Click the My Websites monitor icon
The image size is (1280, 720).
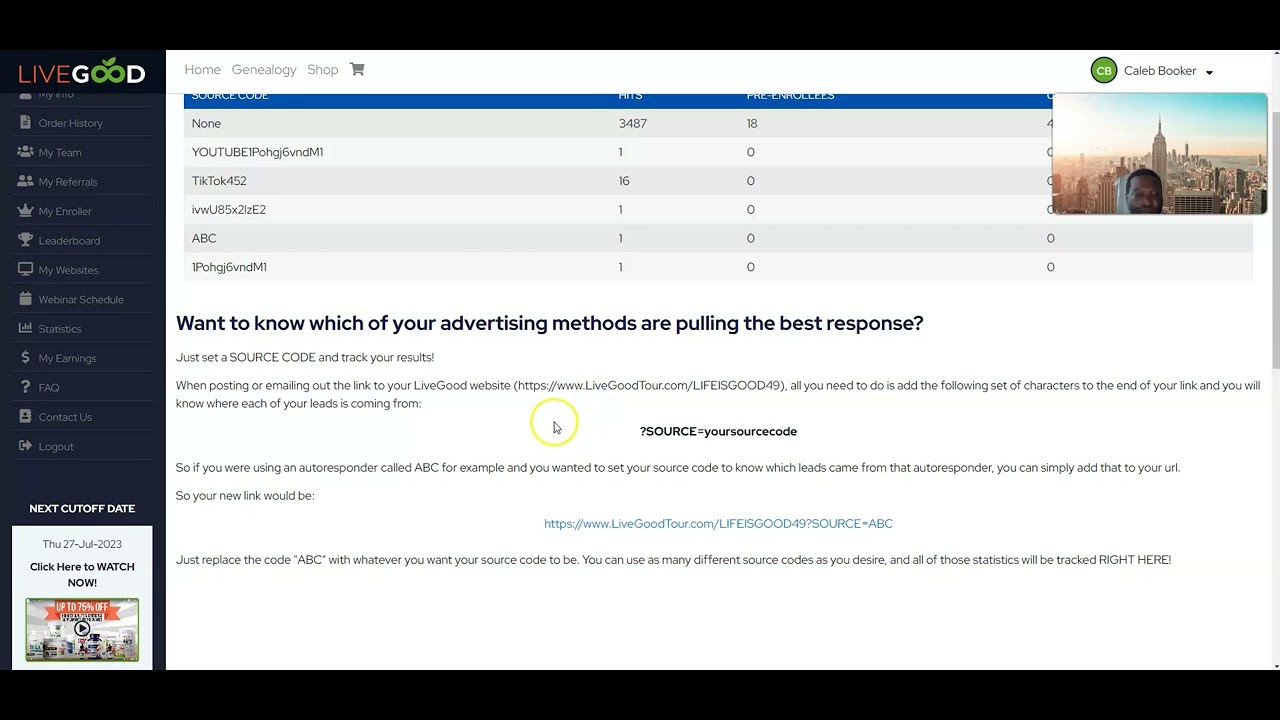25,270
